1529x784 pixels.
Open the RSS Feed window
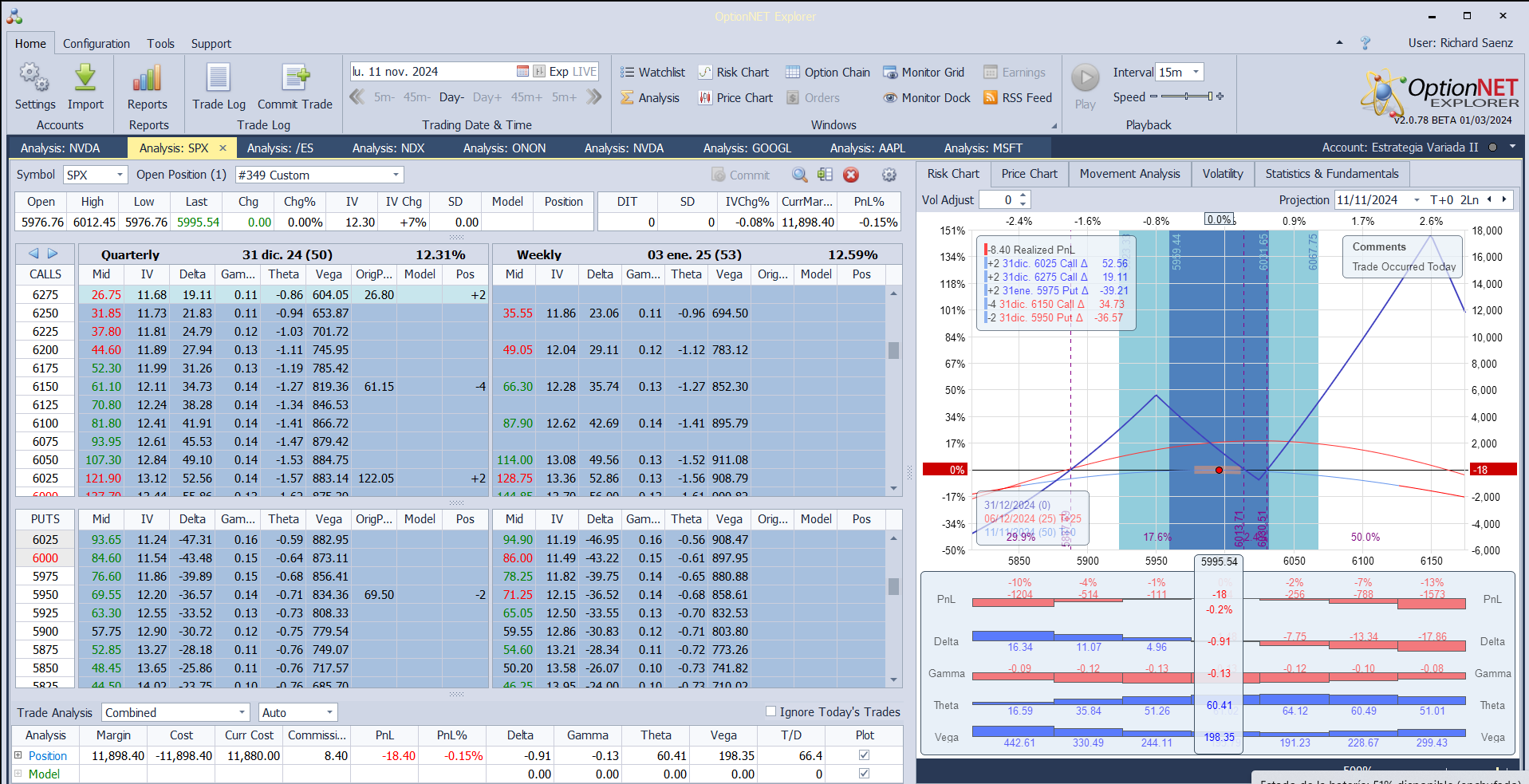coord(1018,97)
